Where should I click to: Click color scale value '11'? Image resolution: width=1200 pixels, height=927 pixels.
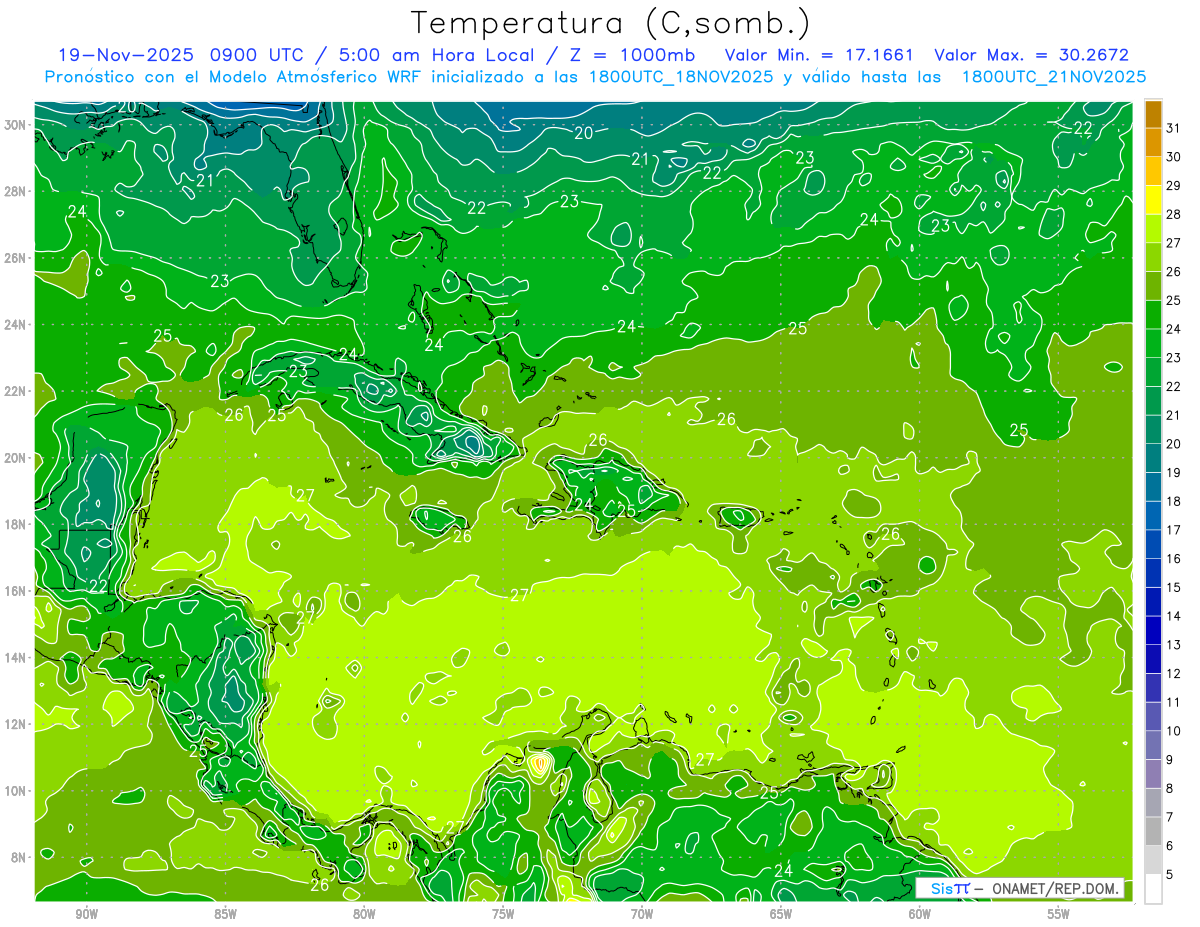pyautogui.click(x=1174, y=702)
